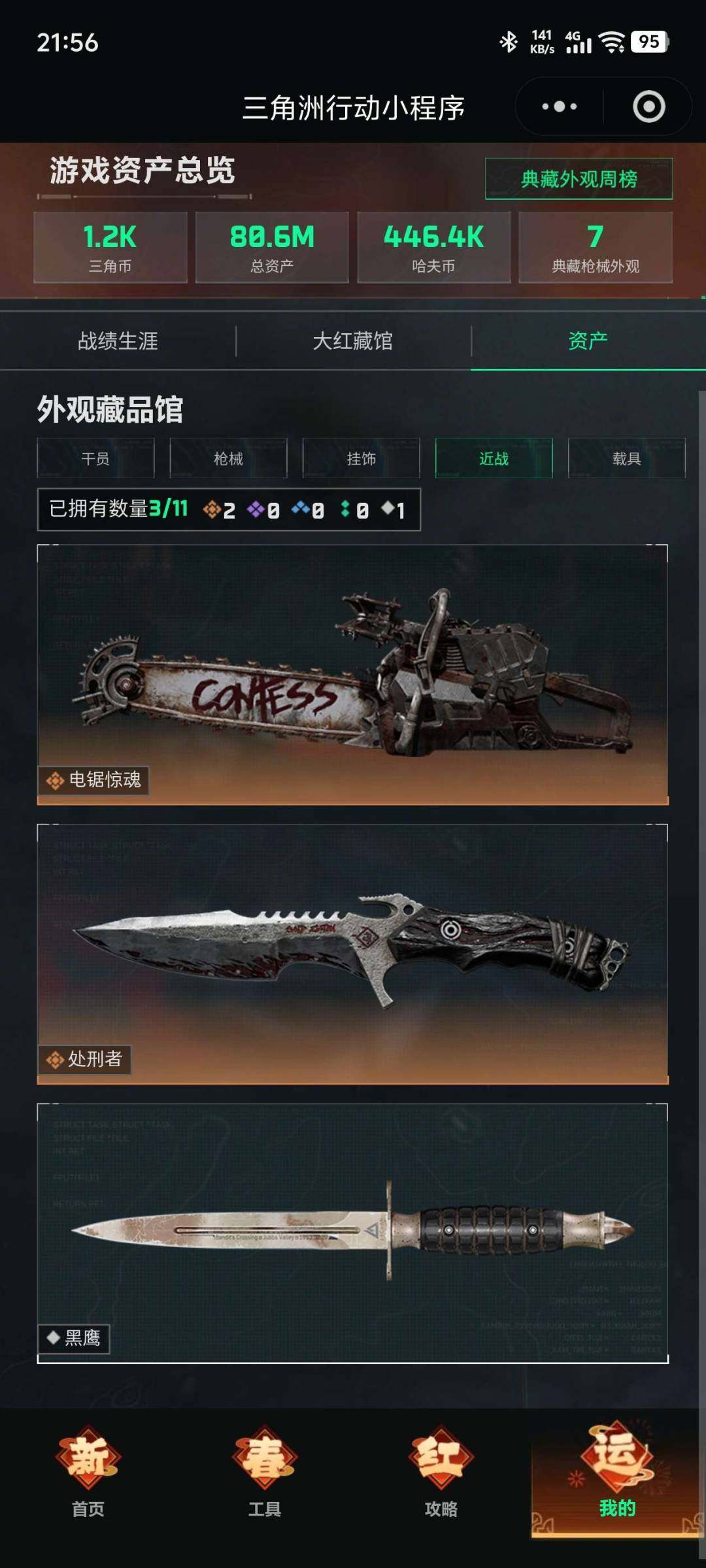Open the 攻略 guide icon
Screen dimensions: 706x1568
pyautogui.click(x=441, y=1471)
